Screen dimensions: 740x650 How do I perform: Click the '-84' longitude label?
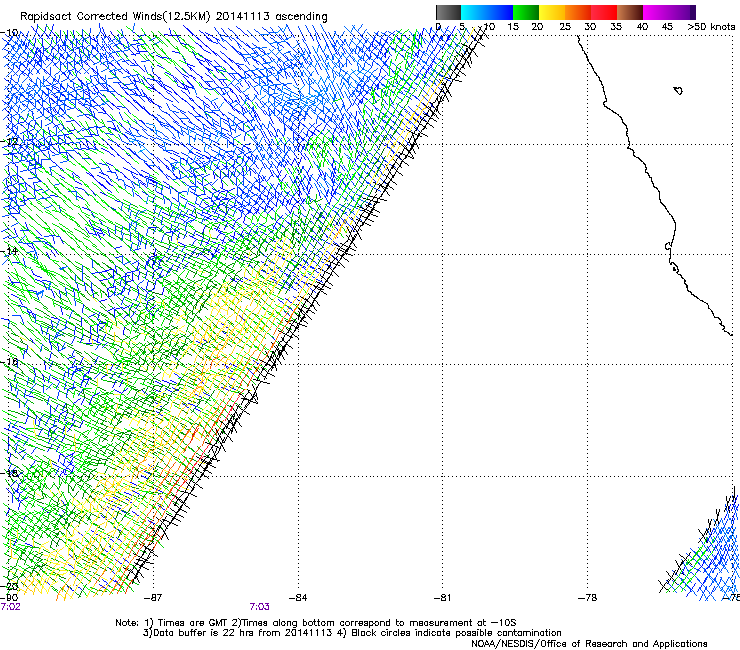297,598
